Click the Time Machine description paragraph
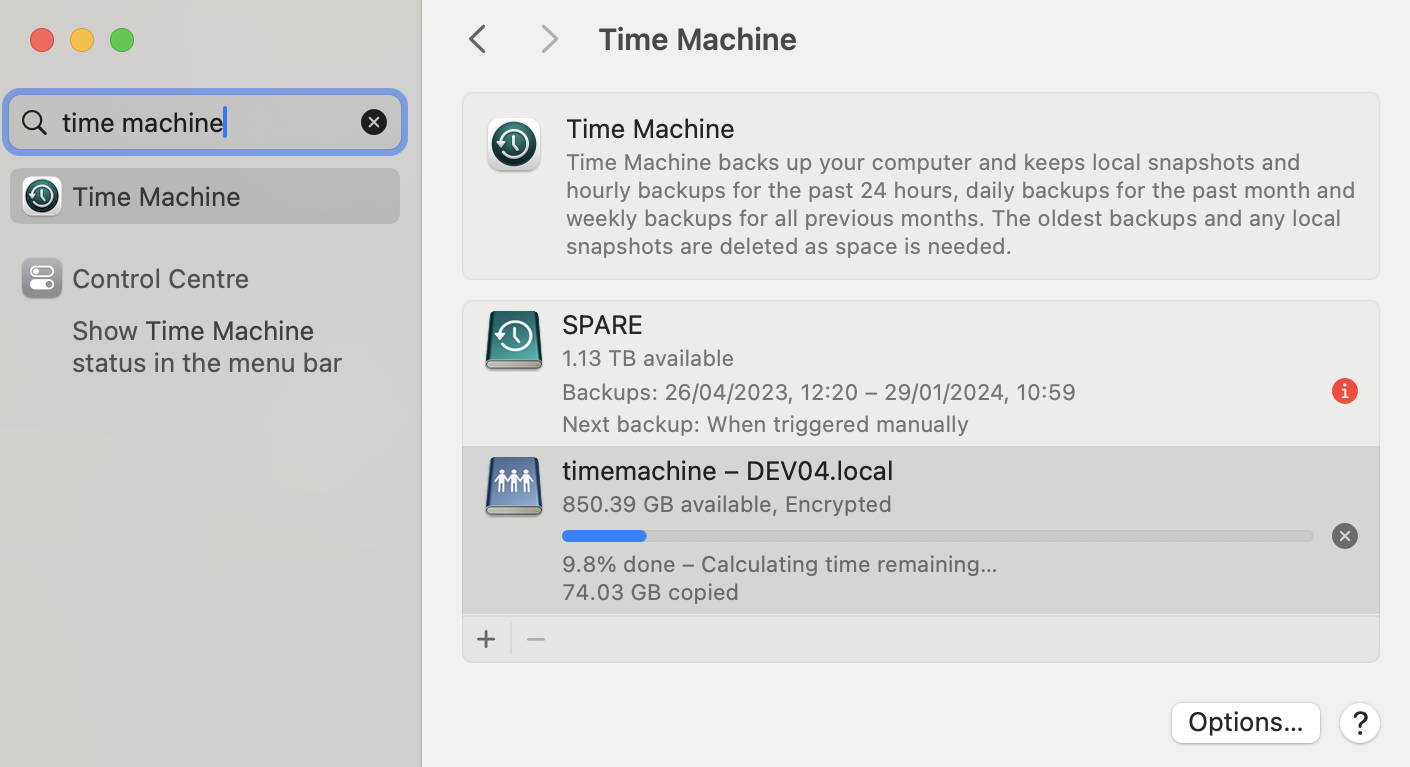This screenshot has width=1410, height=767. [960, 204]
